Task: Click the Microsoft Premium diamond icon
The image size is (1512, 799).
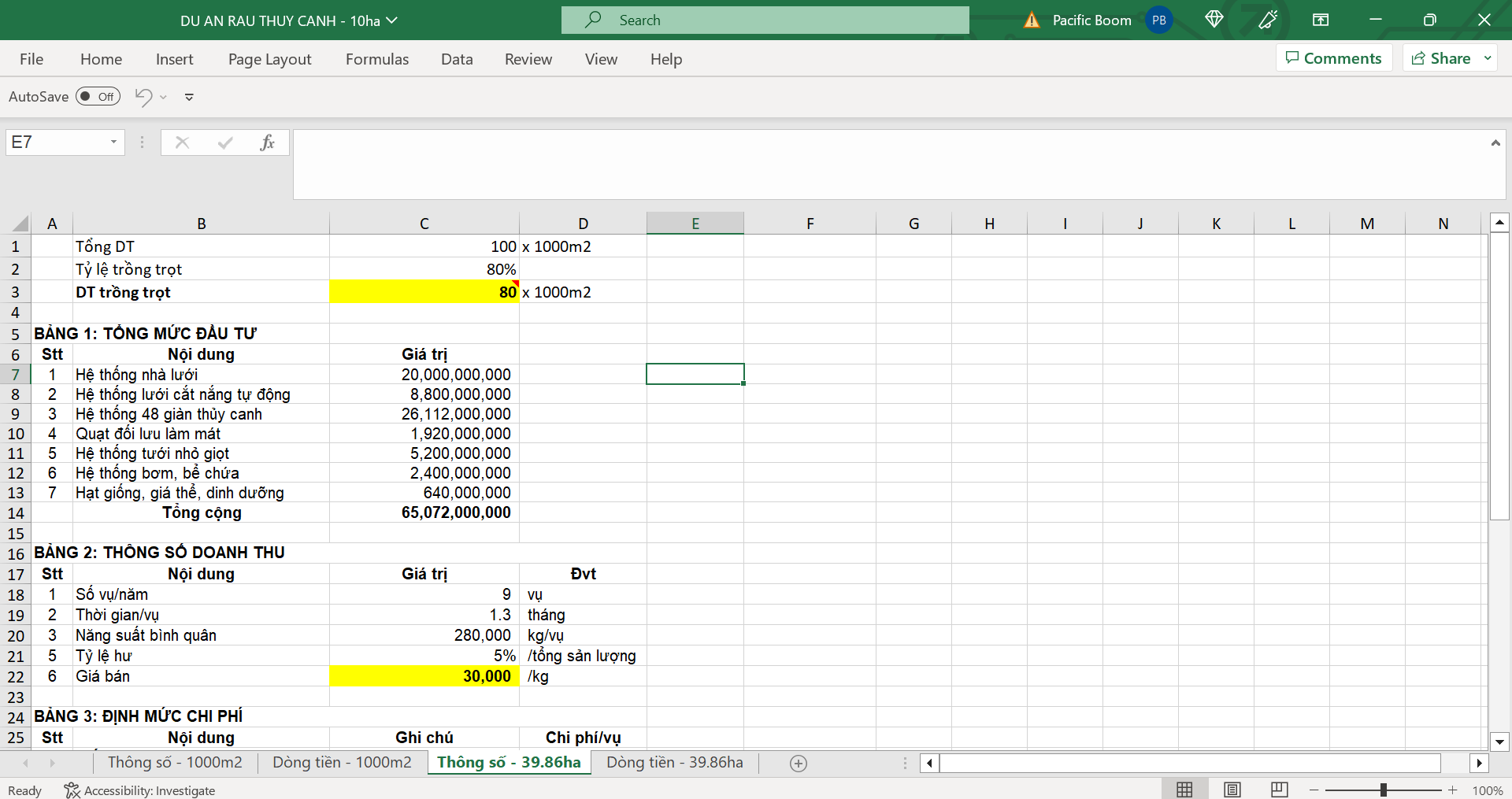Action: pyautogui.click(x=1214, y=20)
